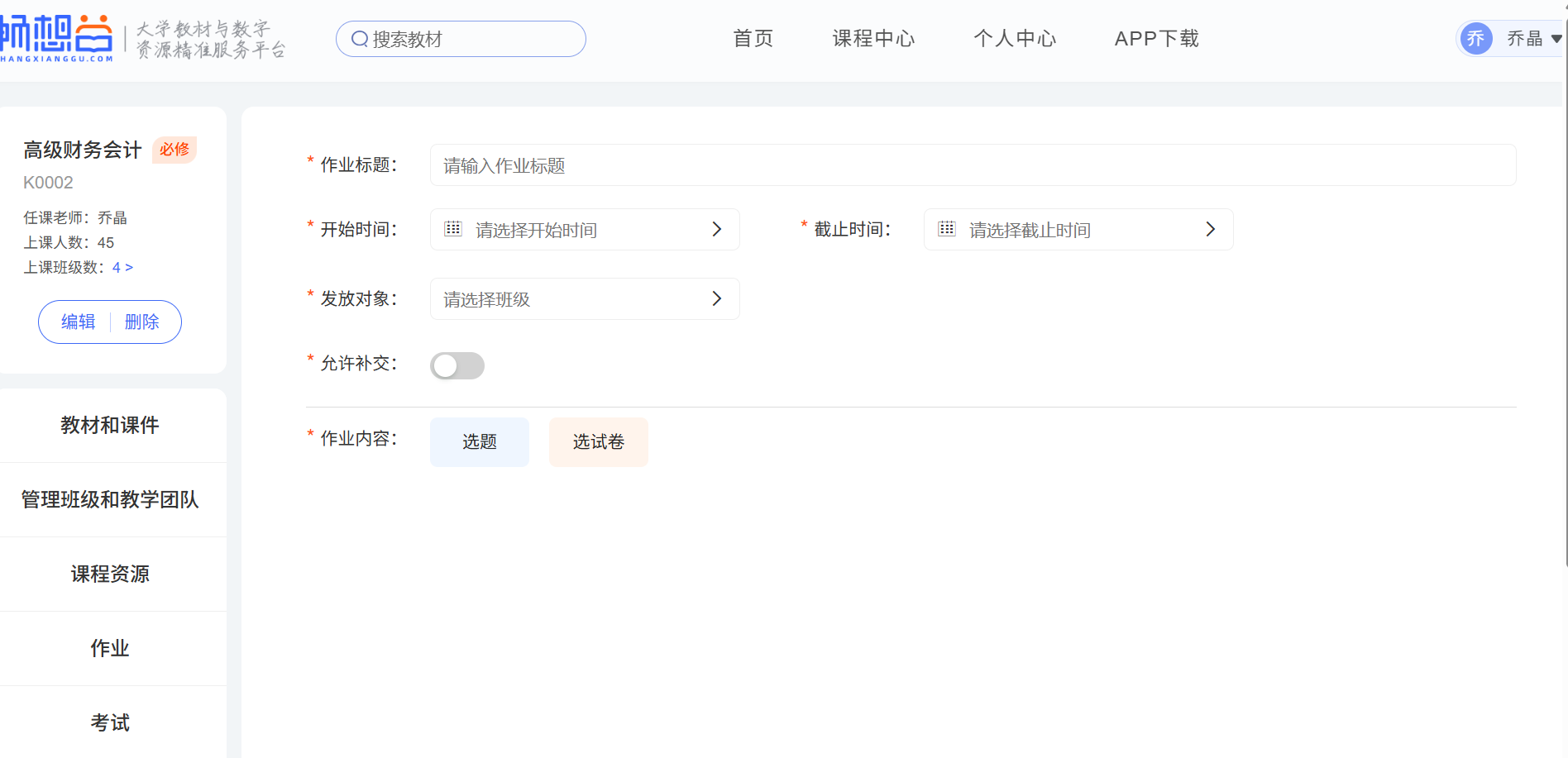Image resolution: width=1568 pixels, height=758 pixels.
Task: Click the Changxianggu site logo
Action: [56, 38]
